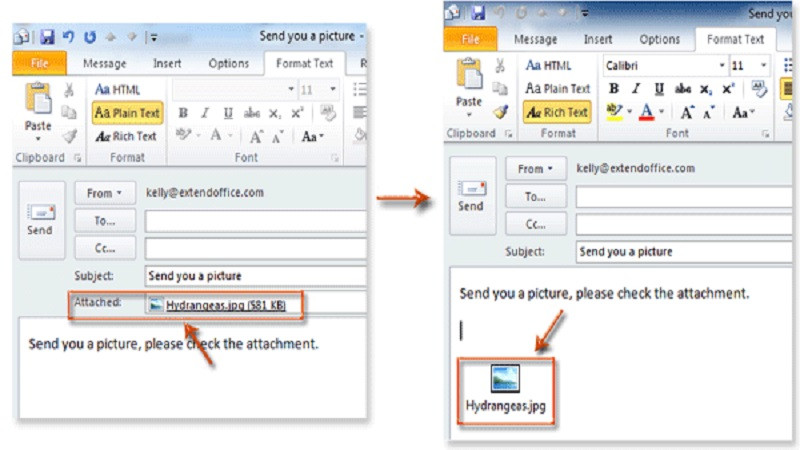Select Plain Text format in right window
Screen dimensions: 800x450
558,89
